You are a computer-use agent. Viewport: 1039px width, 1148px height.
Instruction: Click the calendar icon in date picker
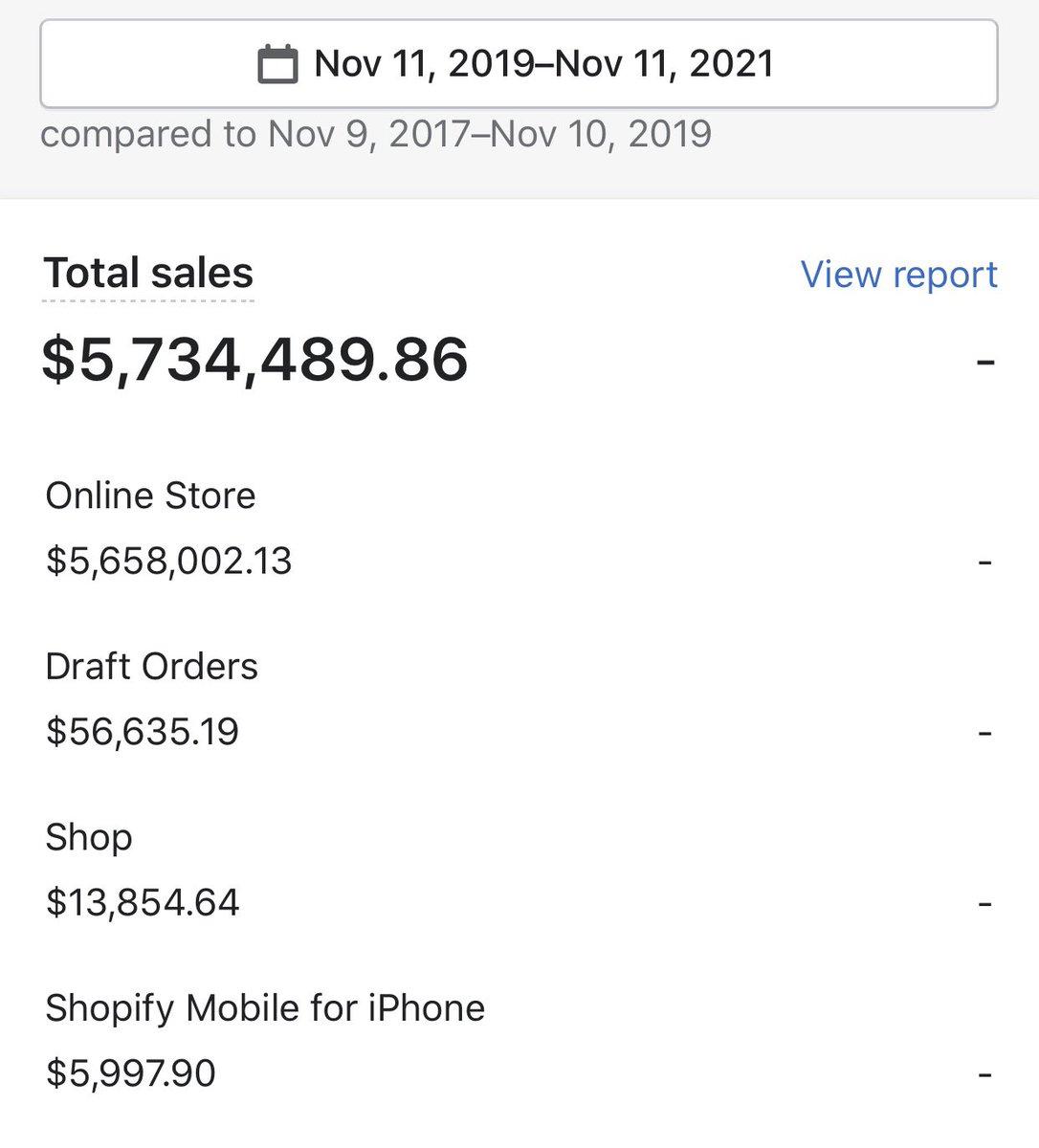click(278, 64)
